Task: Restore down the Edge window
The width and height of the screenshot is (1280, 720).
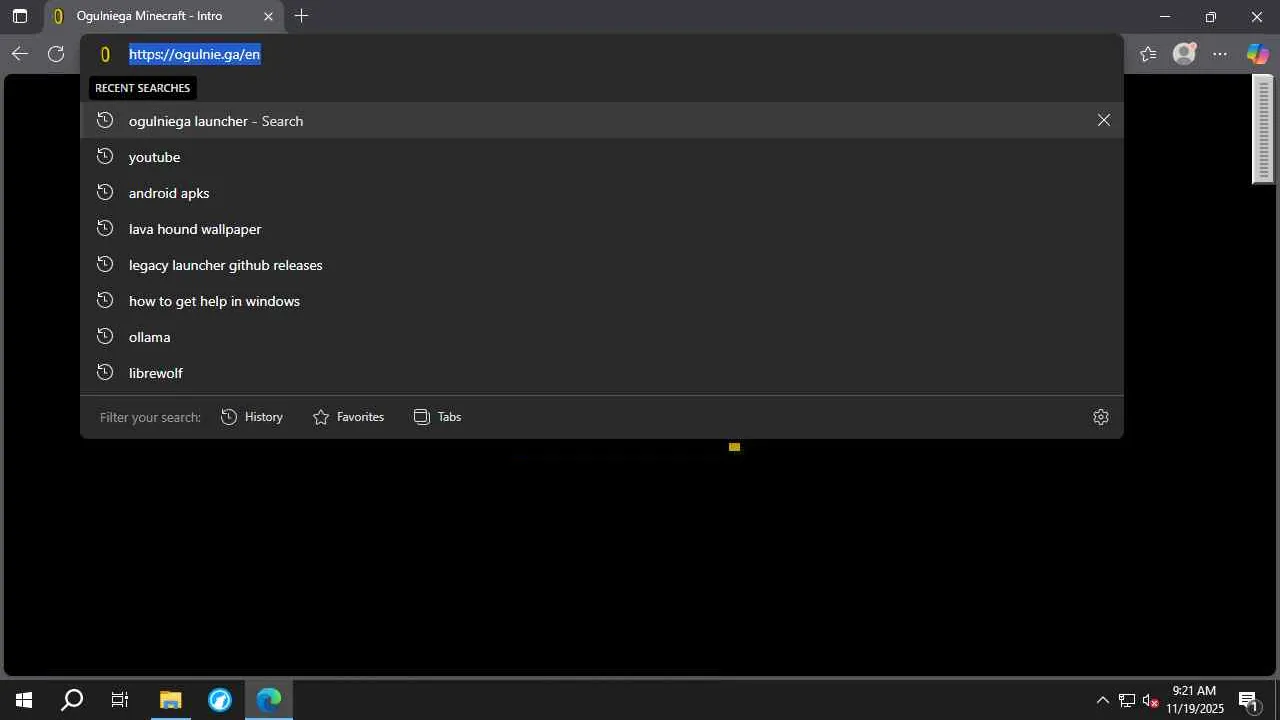Action: pyautogui.click(x=1211, y=16)
